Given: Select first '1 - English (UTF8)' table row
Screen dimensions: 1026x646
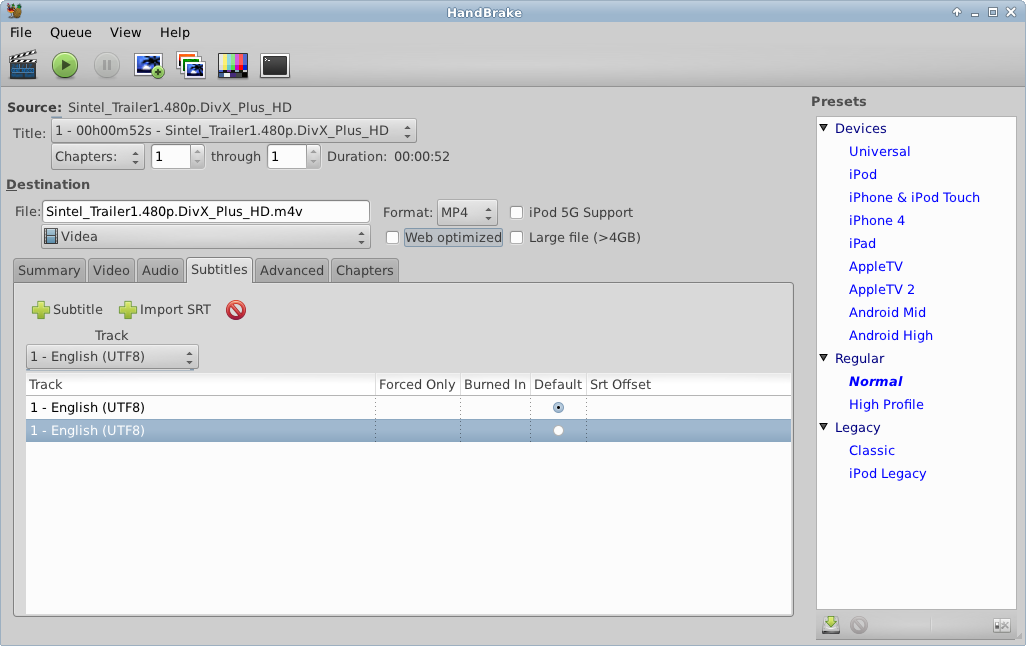Looking at the screenshot, I should 408,407.
